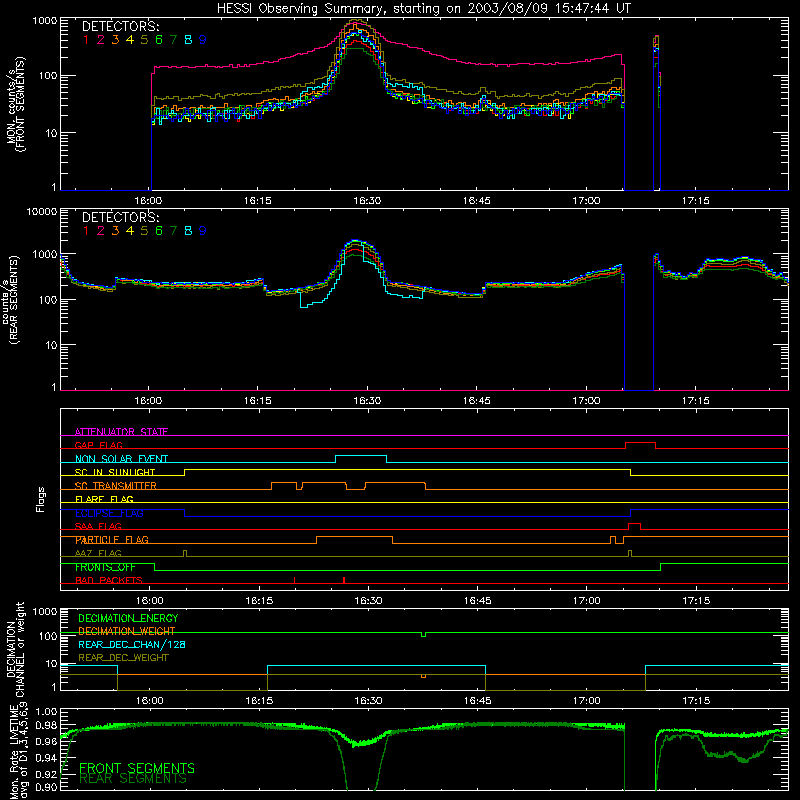
Task: Click the dark green REAR SEGMENTS livetime legend
Action: tap(133, 779)
